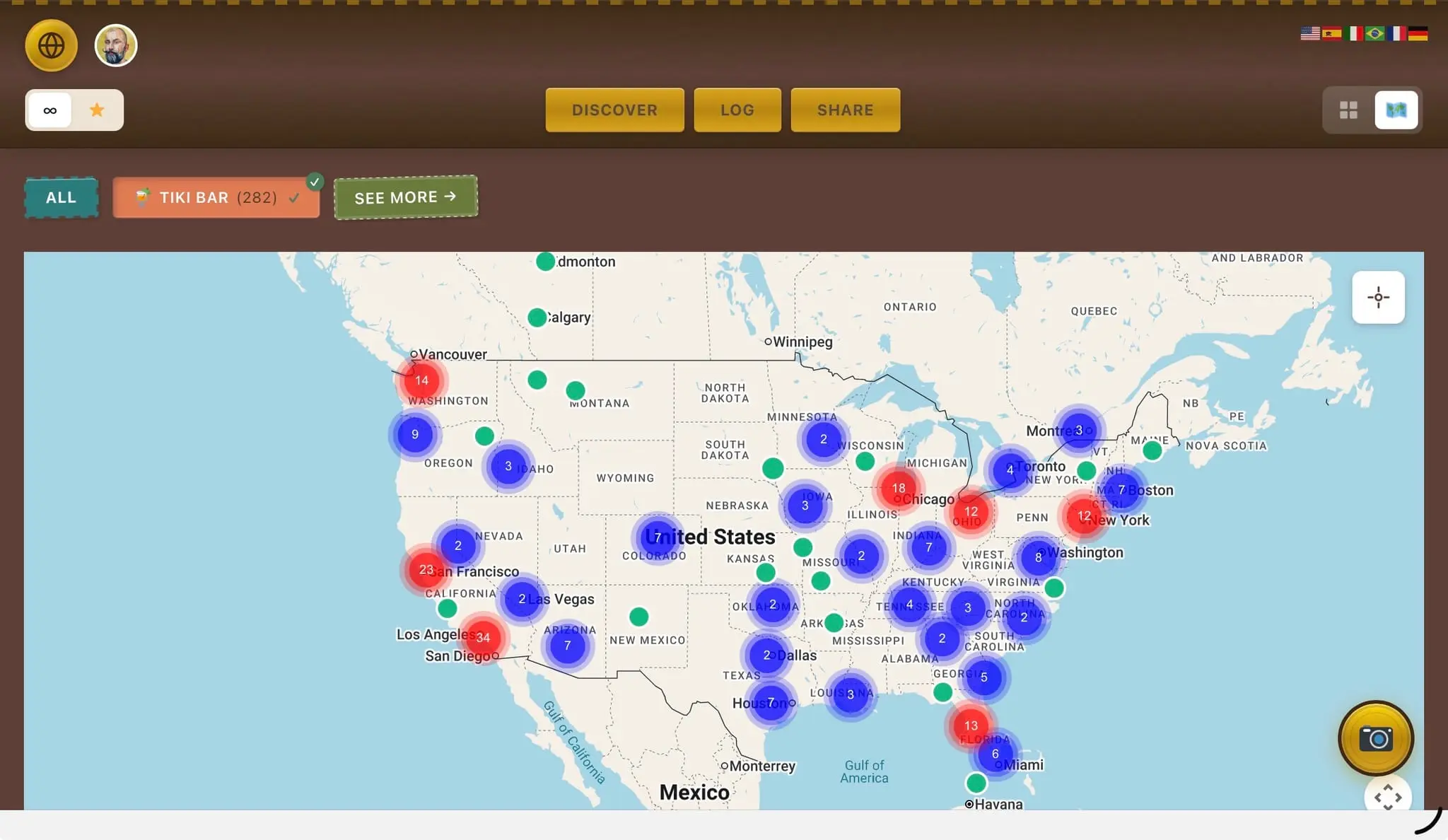Image resolution: width=1448 pixels, height=840 pixels.
Task: Open the Seattle cluster of 14
Action: [x=422, y=380]
